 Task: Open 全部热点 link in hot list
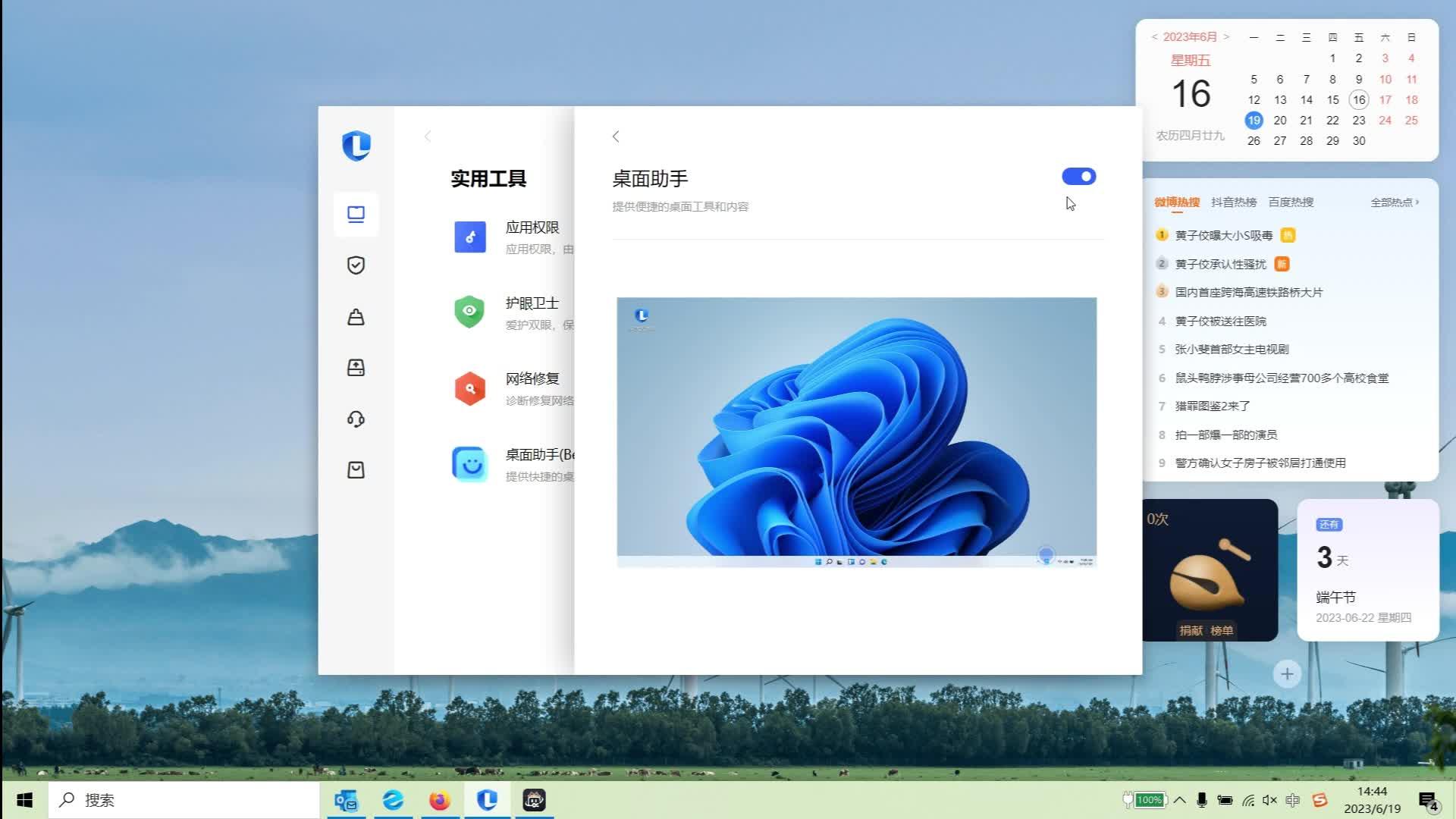[x=1395, y=202]
